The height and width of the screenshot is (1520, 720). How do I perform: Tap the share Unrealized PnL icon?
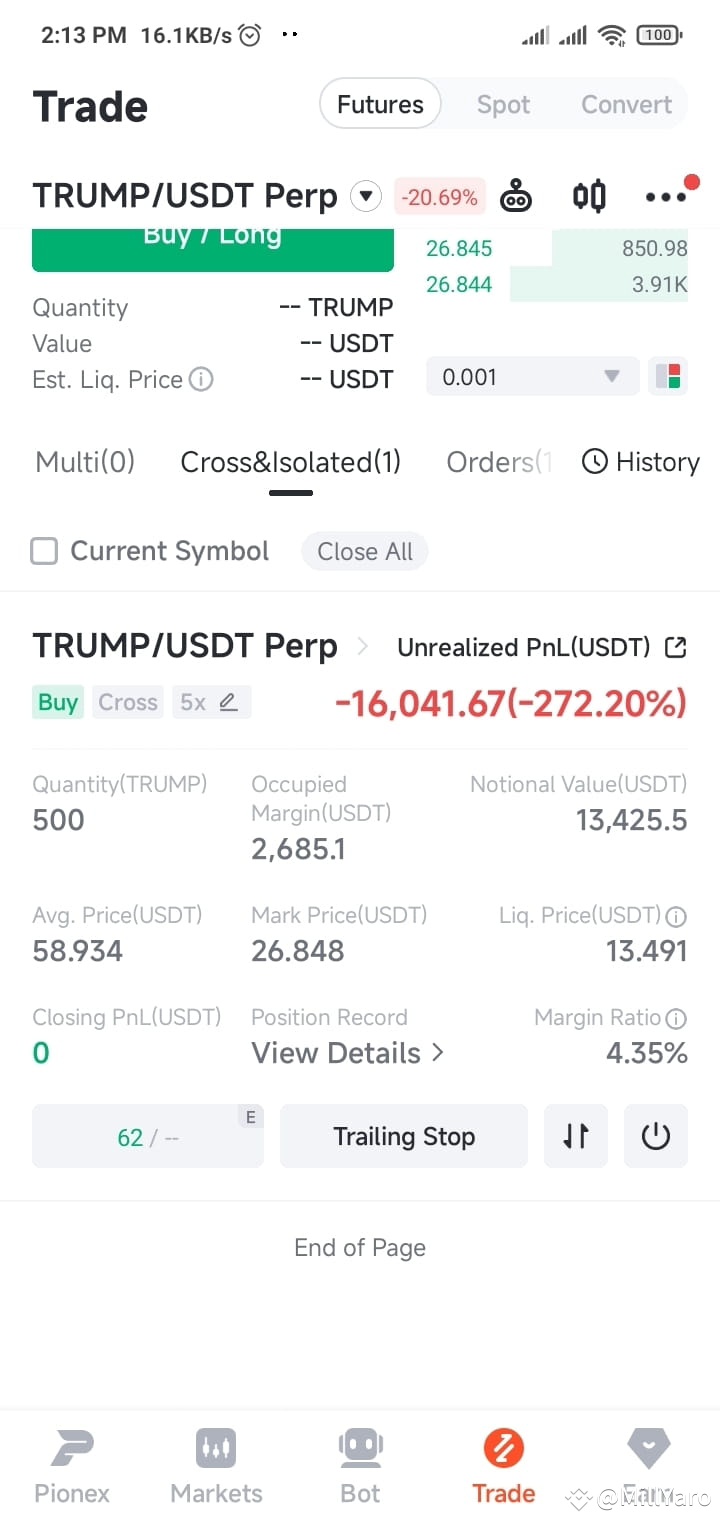(x=676, y=647)
